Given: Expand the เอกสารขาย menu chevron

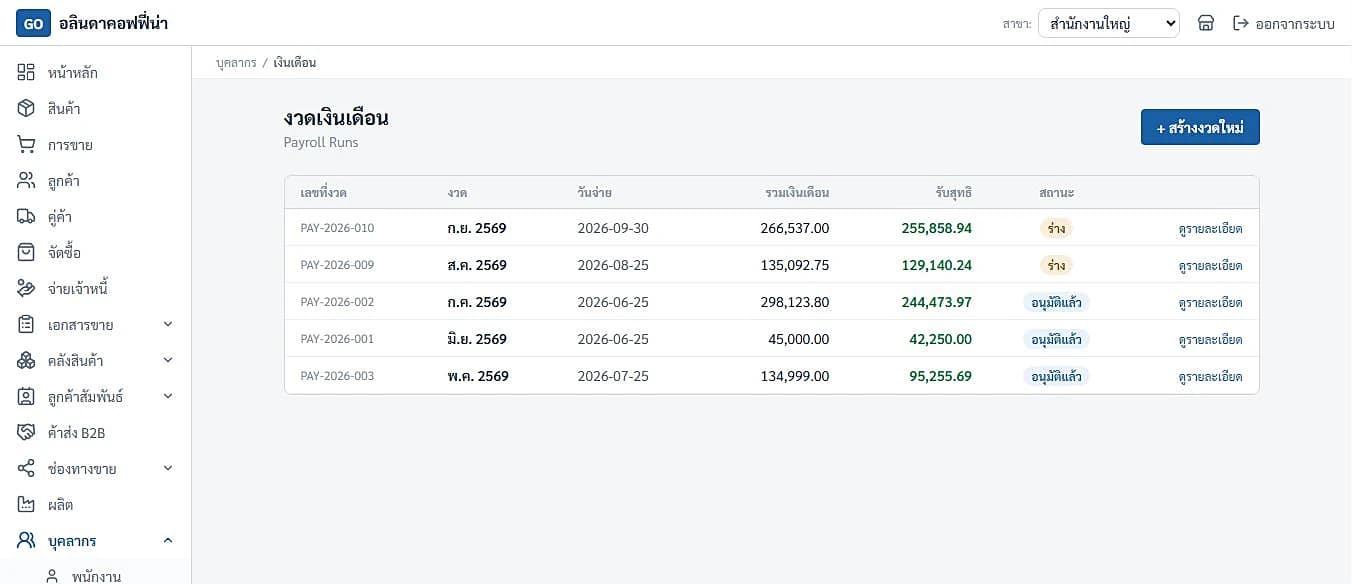Looking at the screenshot, I should (x=168, y=325).
